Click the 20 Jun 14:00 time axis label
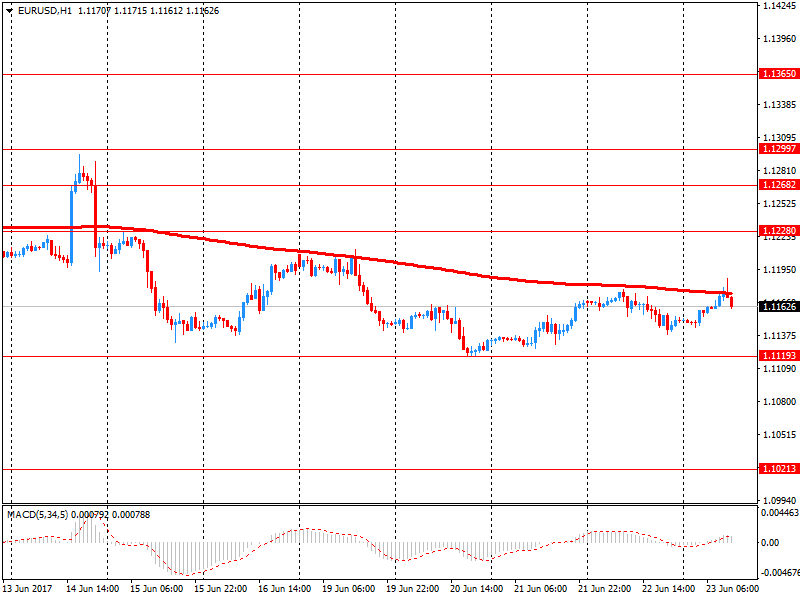The image size is (800, 600). coord(477,589)
